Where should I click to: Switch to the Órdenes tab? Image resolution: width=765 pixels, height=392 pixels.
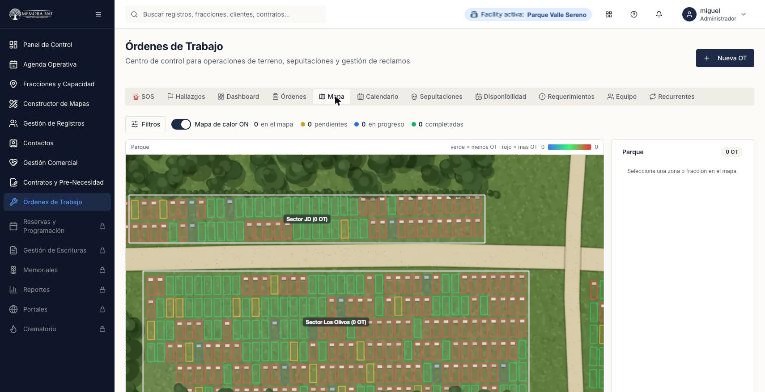pos(289,97)
